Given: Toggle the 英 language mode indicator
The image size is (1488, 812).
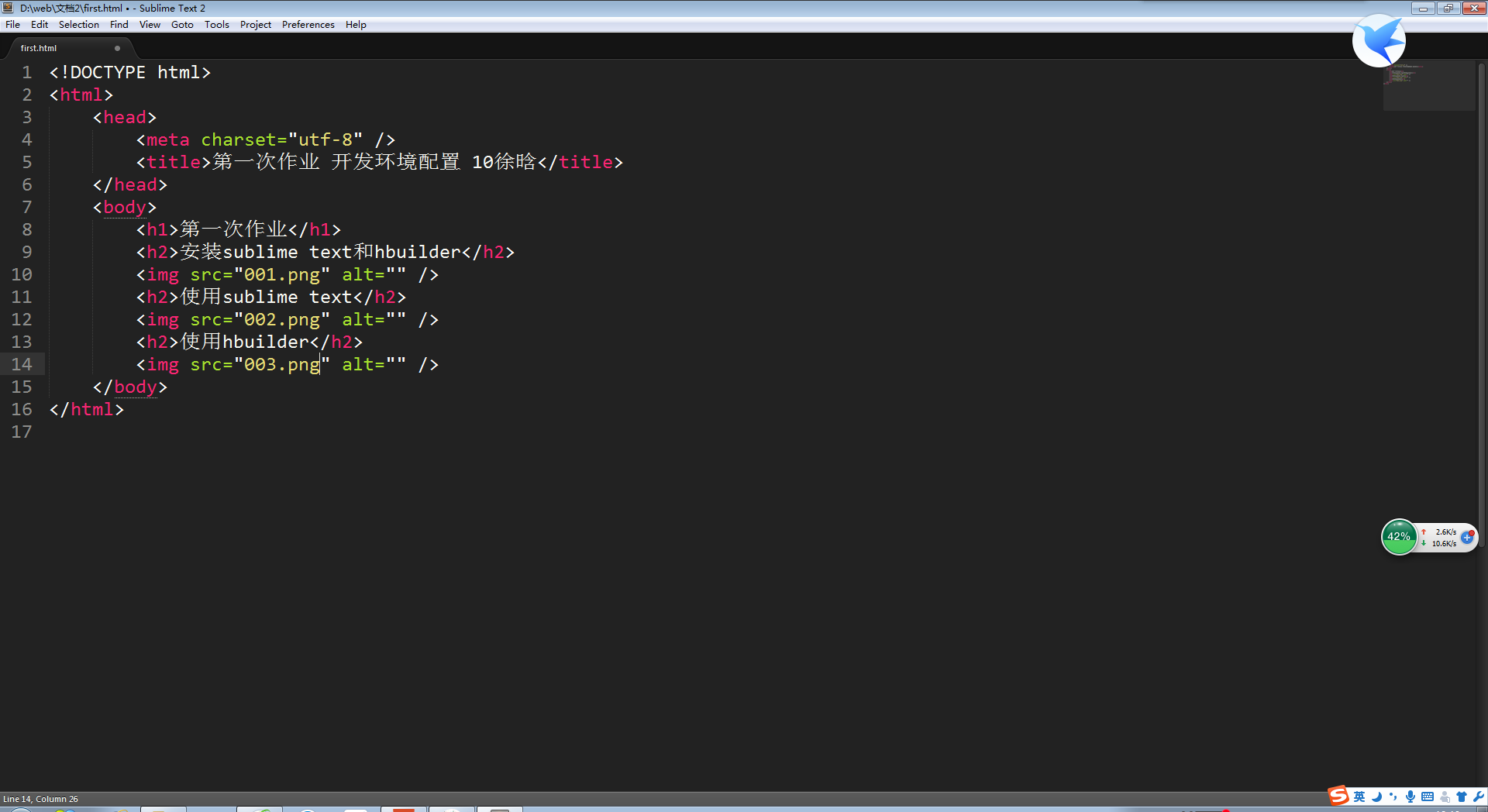Looking at the screenshot, I should click(x=1359, y=797).
